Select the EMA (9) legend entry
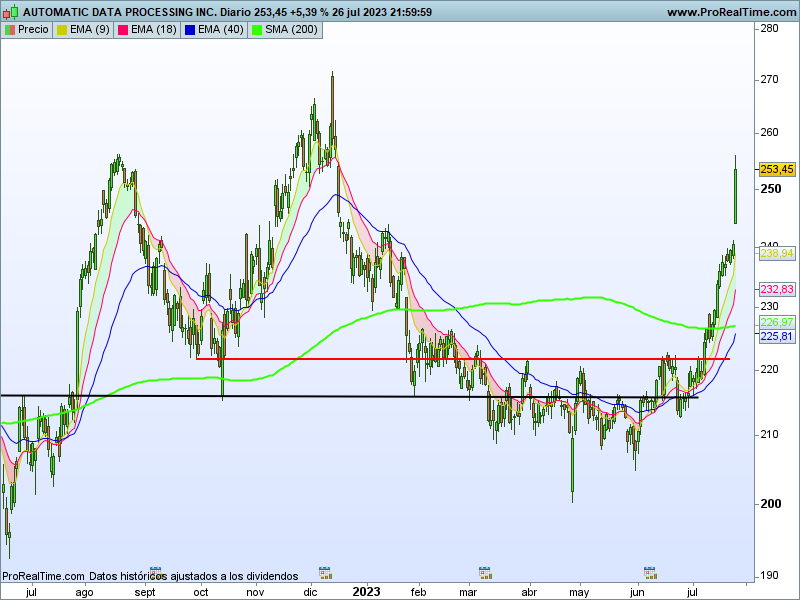Screen dimensions: 800x600 pyautogui.click(x=83, y=30)
